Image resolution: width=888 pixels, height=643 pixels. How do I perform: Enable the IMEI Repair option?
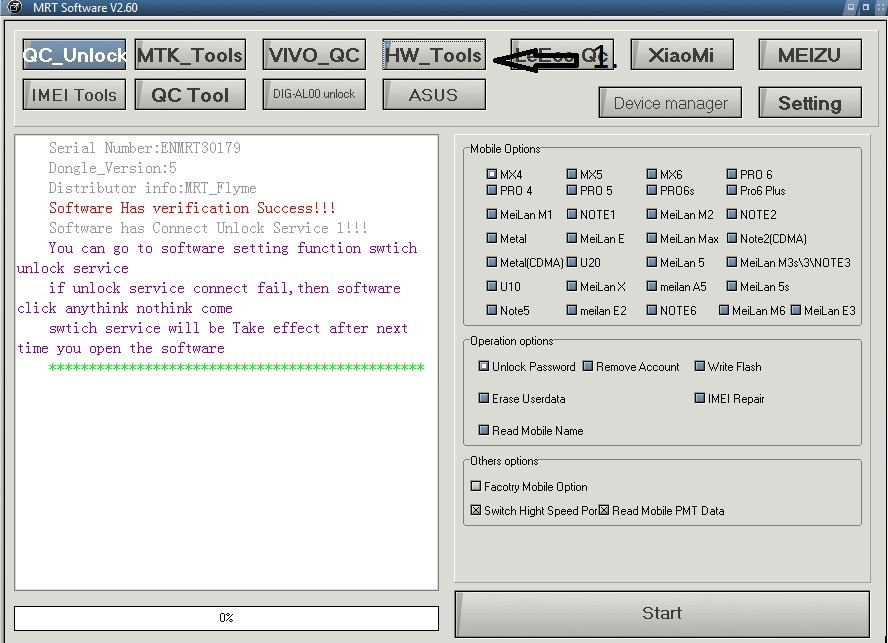coord(699,398)
